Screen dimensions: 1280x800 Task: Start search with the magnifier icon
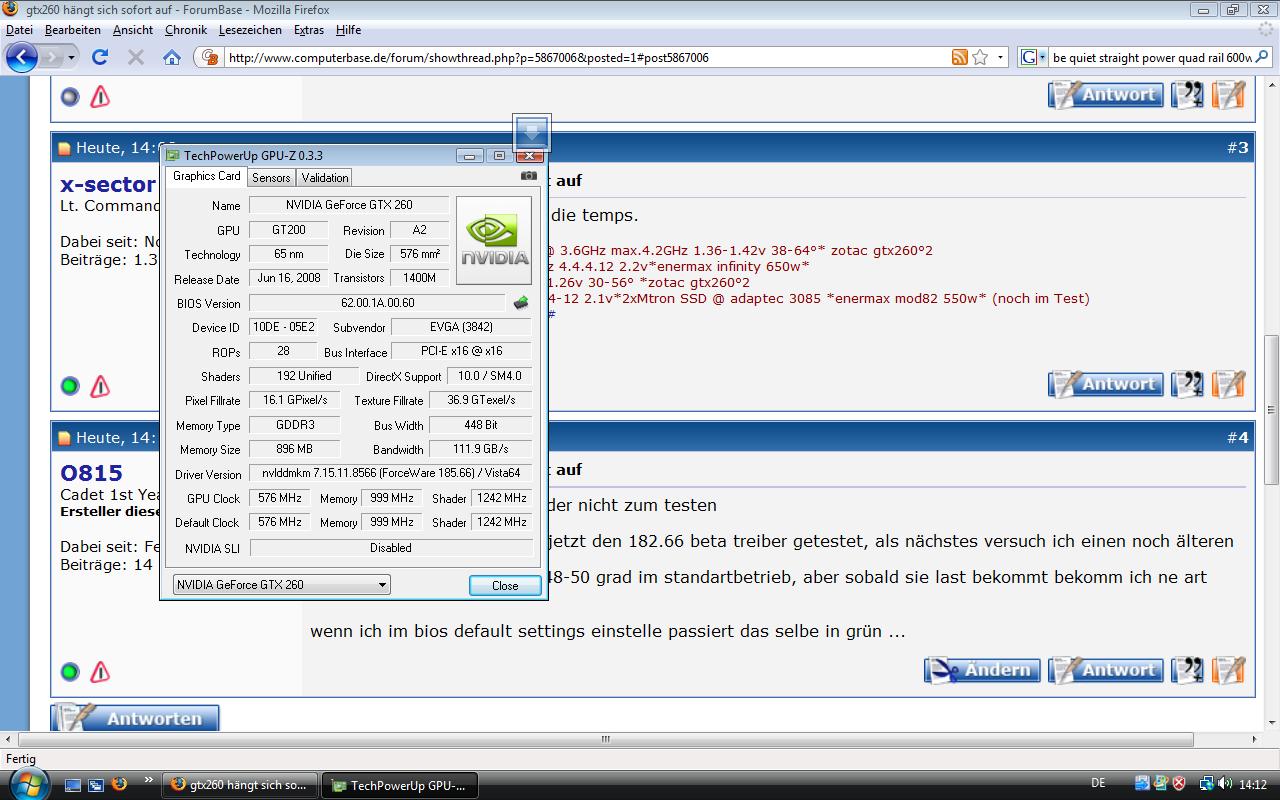pyautogui.click(x=1261, y=57)
